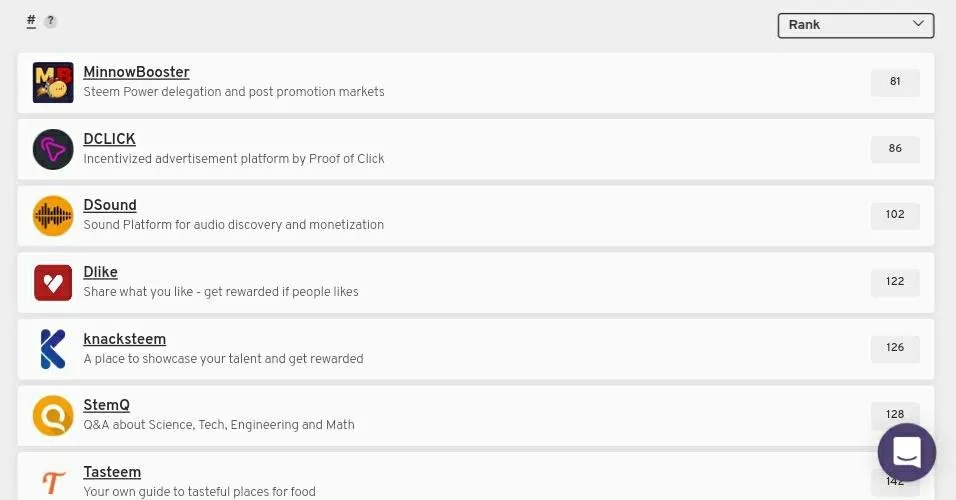The image size is (956, 500).
Task: Open the Rank sort dropdown
Action: click(x=855, y=26)
